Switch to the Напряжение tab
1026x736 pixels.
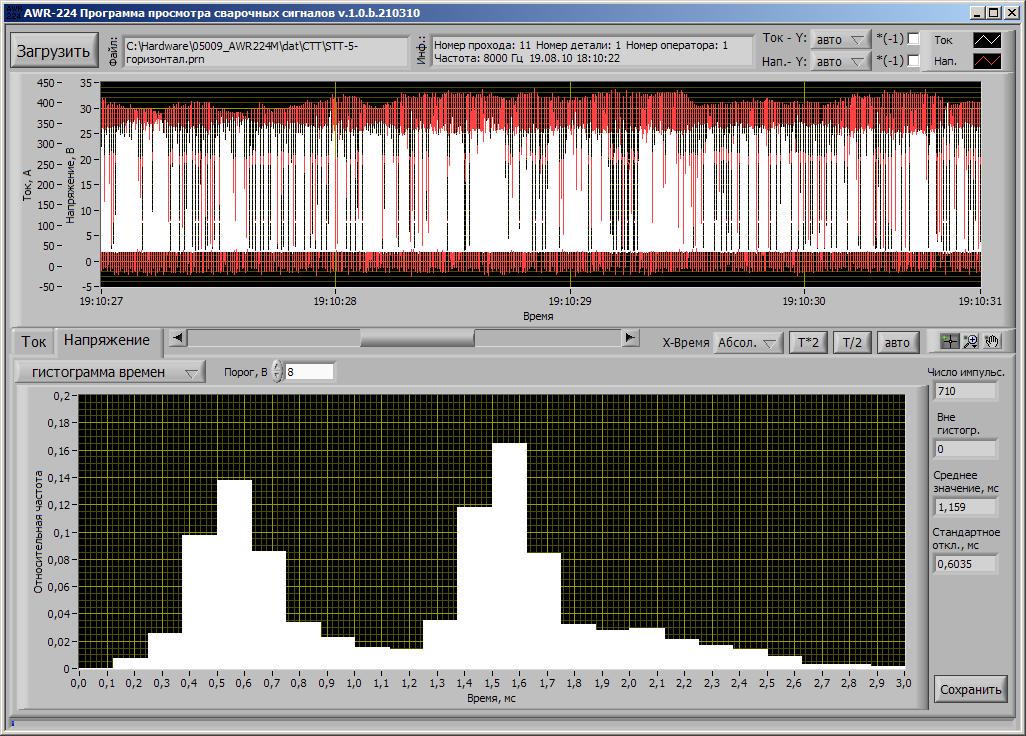click(107, 341)
